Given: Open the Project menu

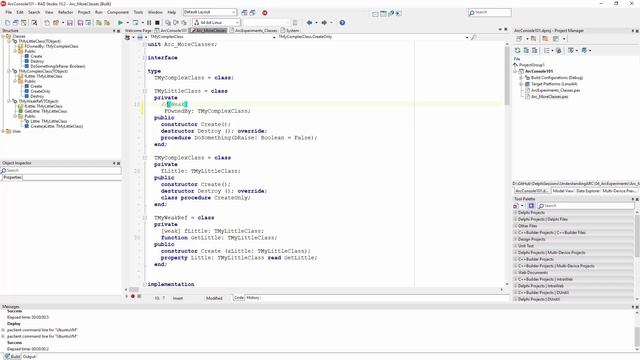Looking at the screenshot, I should pos(84,13).
